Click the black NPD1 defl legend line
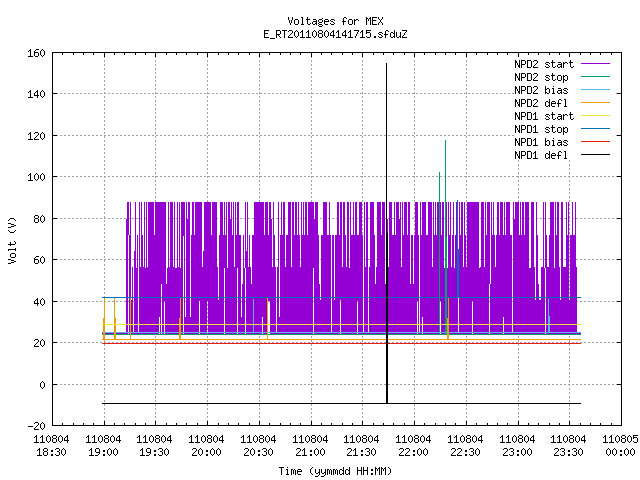This screenshot has width=640, height=480. point(595,155)
